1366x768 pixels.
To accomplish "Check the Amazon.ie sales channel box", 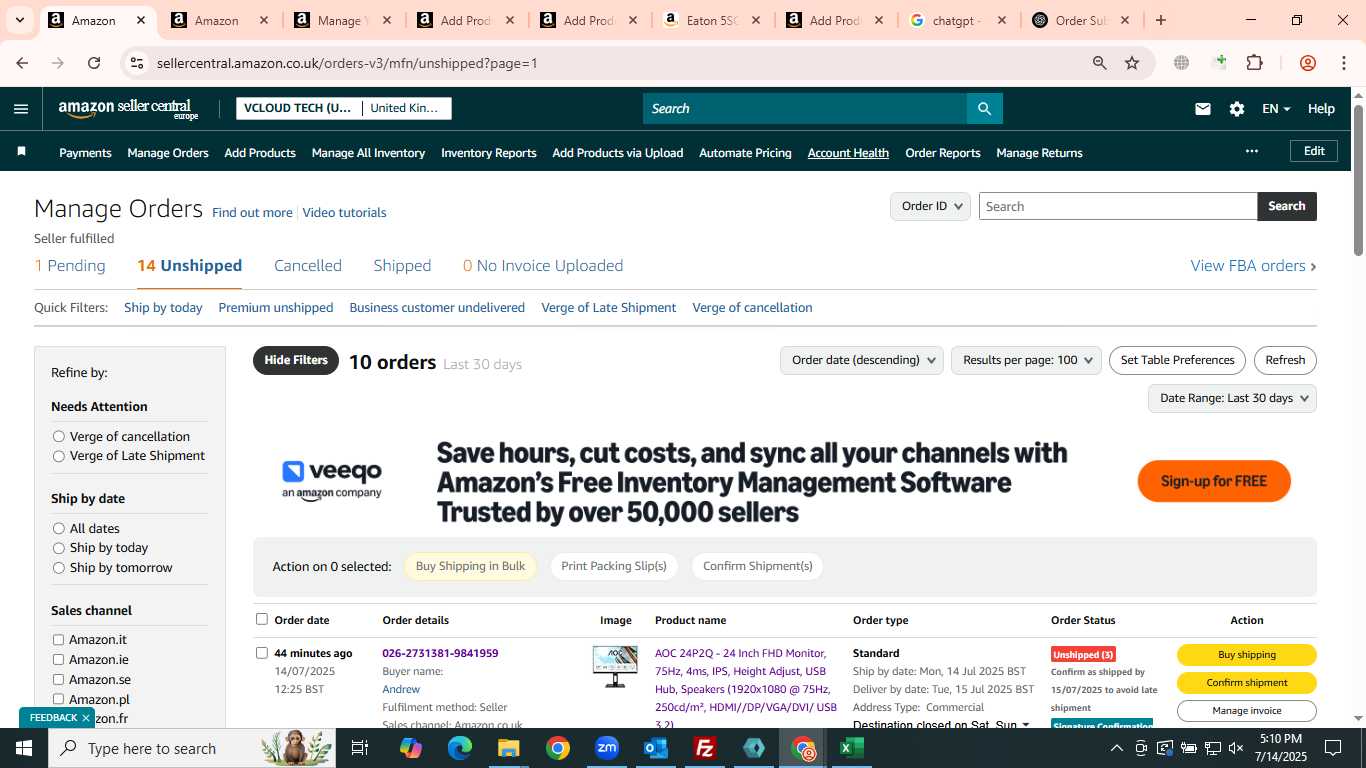I will (58, 660).
